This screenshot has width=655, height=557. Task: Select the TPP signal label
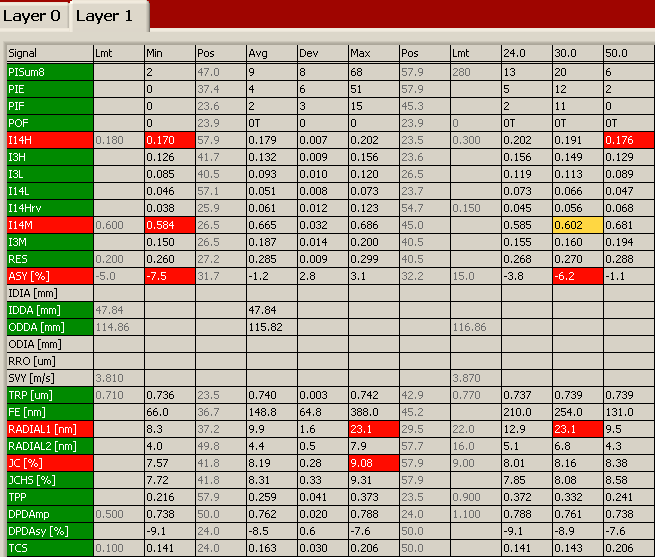click(x=50, y=497)
